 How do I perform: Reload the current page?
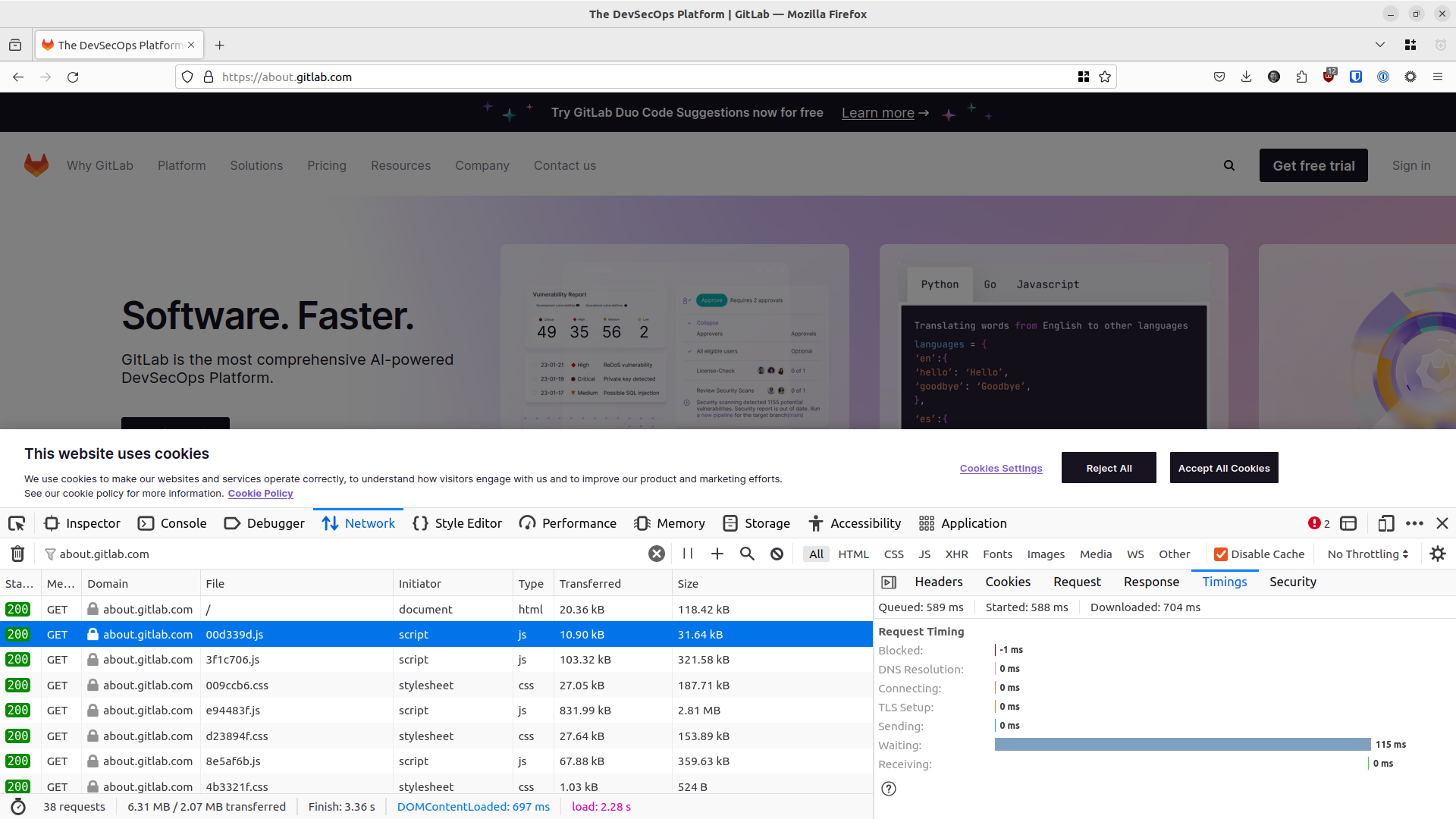73,77
